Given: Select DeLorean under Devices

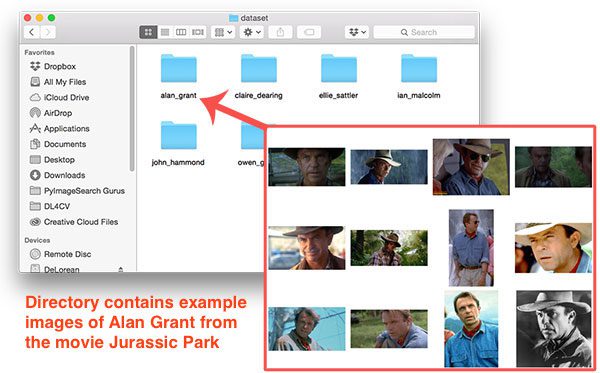Looking at the screenshot, I should click(x=55, y=269).
